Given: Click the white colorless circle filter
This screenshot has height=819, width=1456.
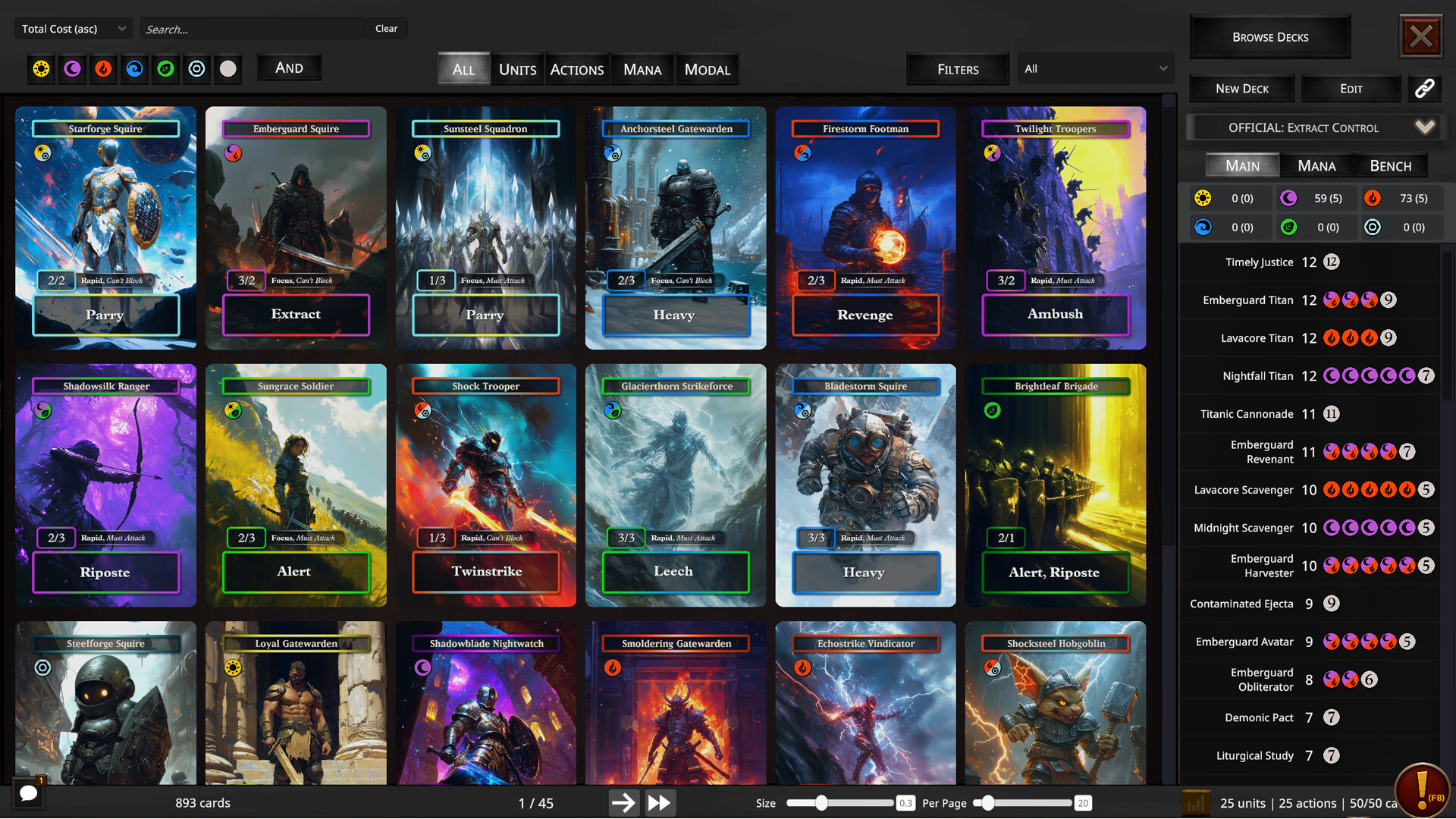Looking at the screenshot, I should tap(227, 69).
